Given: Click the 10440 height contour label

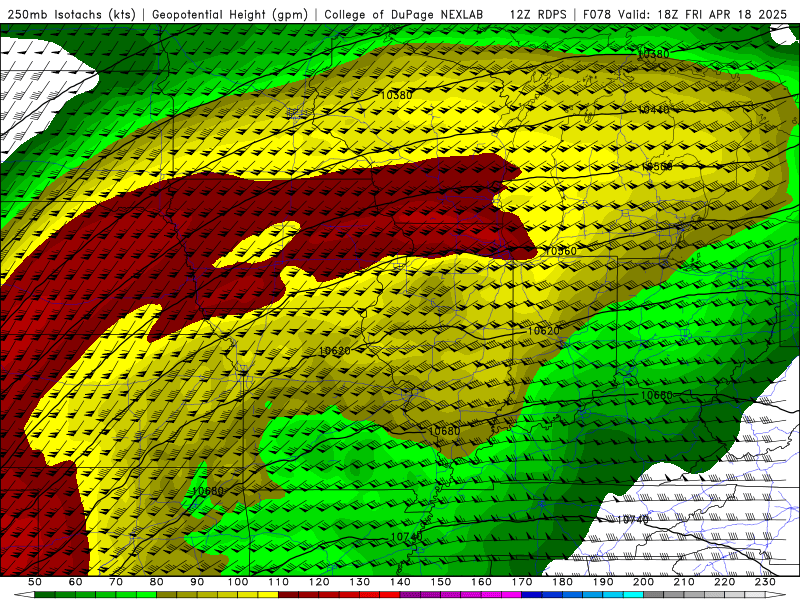Looking at the screenshot, I should click(x=654, y=110).
